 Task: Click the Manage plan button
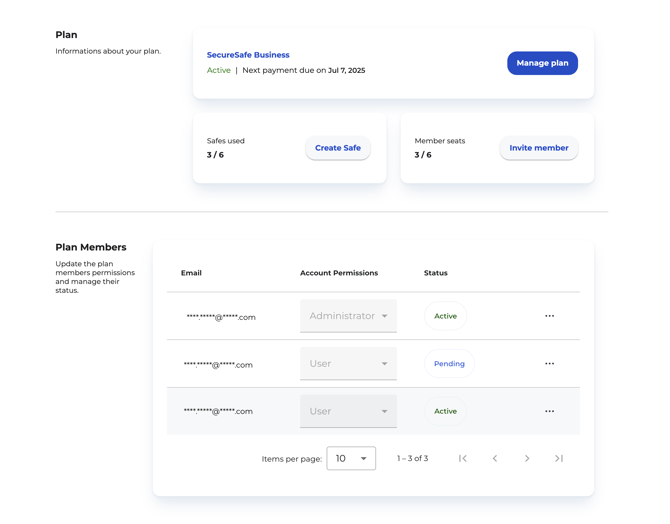point(542,63)
